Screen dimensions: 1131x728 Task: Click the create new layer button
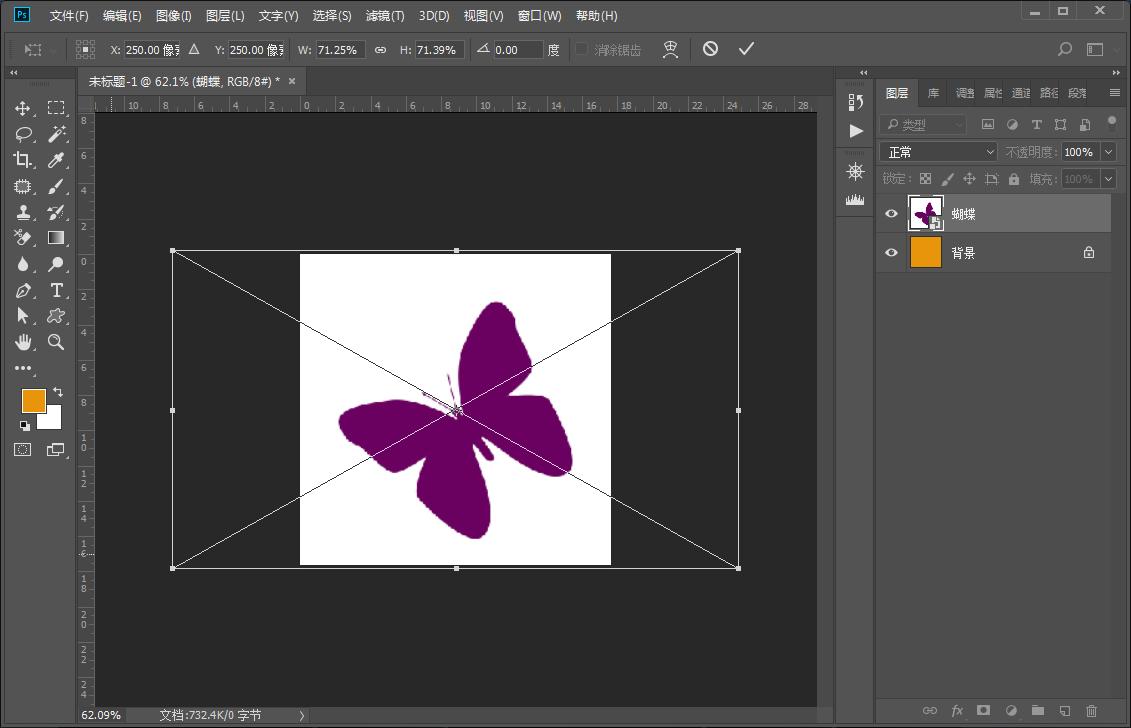1065,711
